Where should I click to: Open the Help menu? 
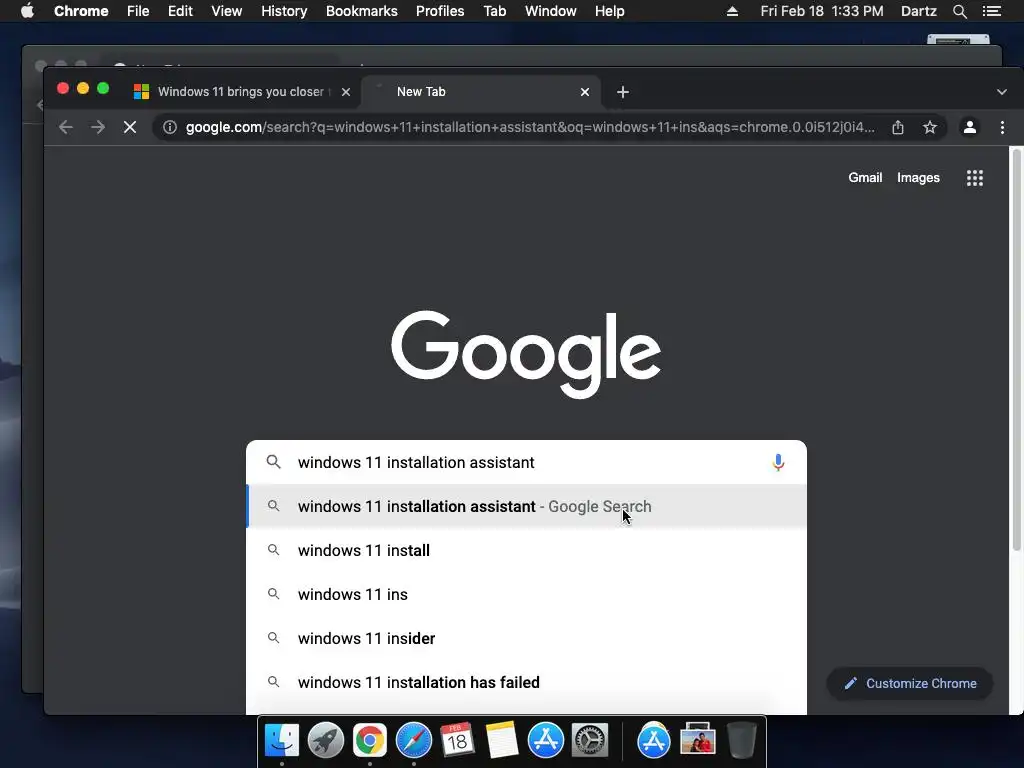pyautogui.click(x=609, y=11)
